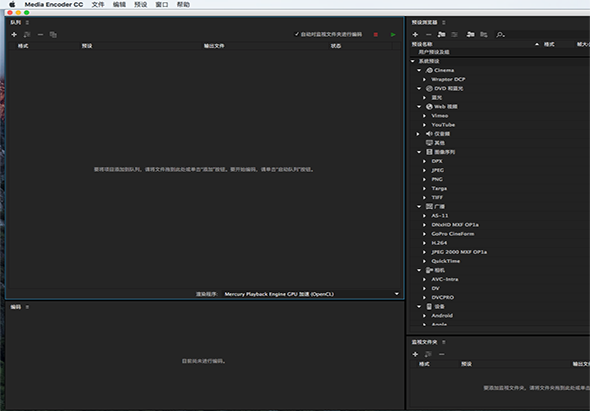Image resolution: width=590 pixels, height=411 pixels.
Task: Expand the Wraptor DCP presets
Action: point(424,79)
